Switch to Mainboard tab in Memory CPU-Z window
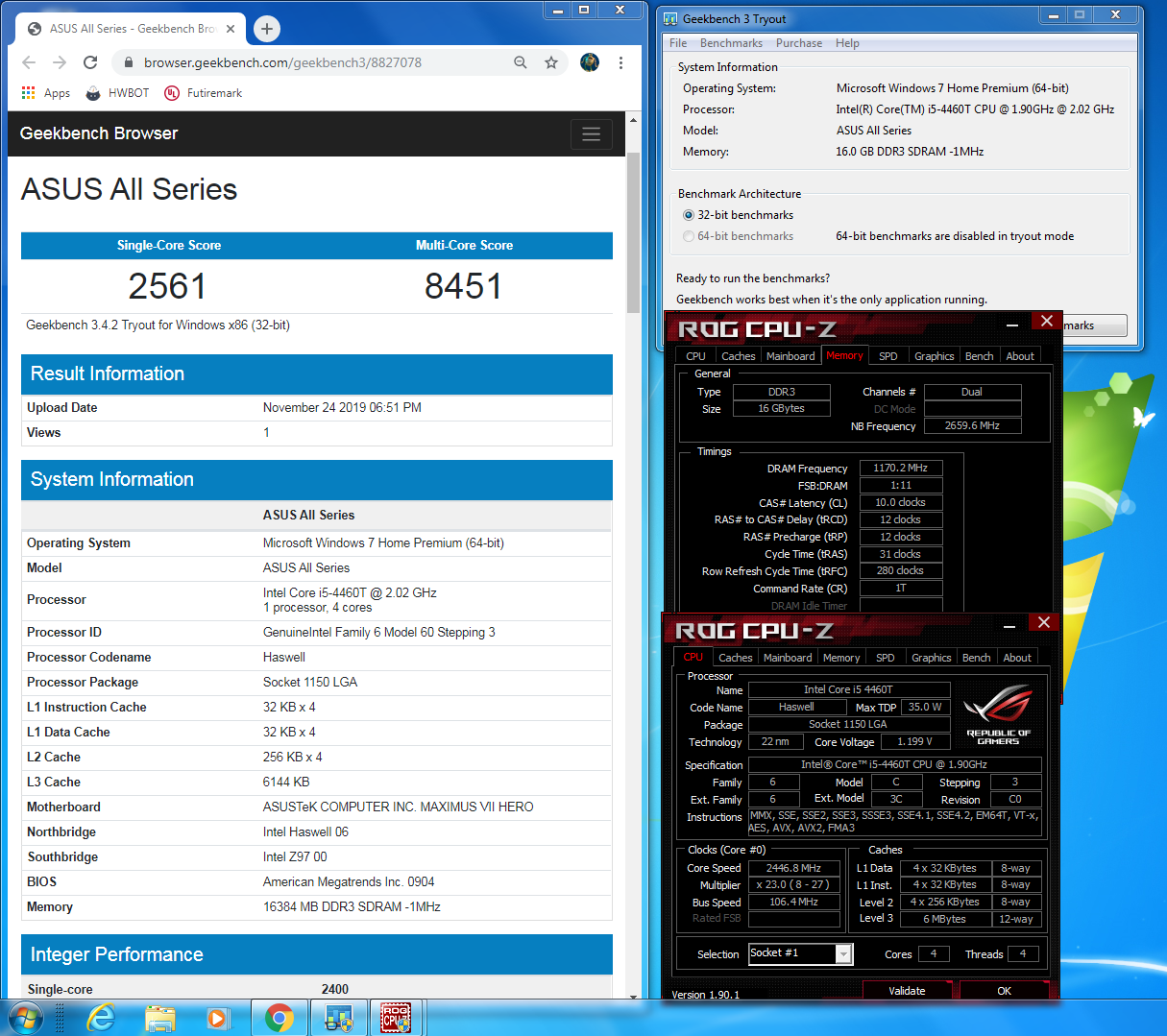Screen dimensions: 1167x1036 click(790, 356)
